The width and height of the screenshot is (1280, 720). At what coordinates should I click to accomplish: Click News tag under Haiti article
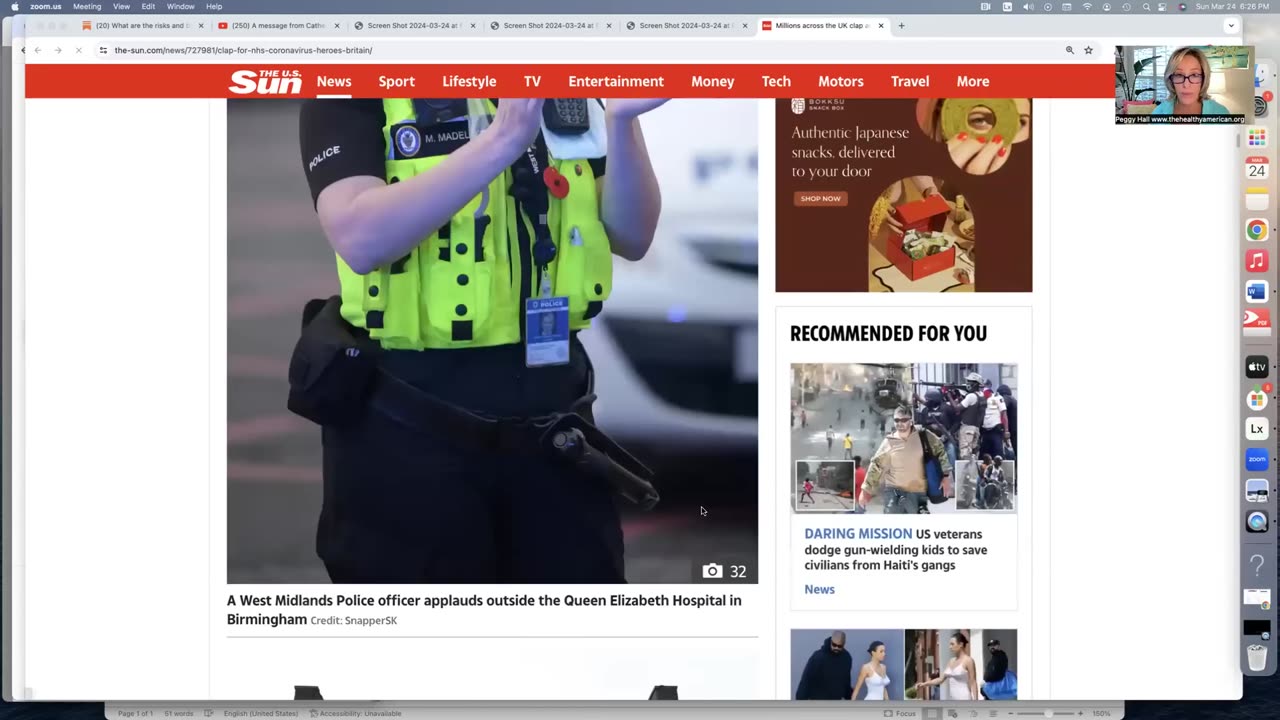click(819, 589)
